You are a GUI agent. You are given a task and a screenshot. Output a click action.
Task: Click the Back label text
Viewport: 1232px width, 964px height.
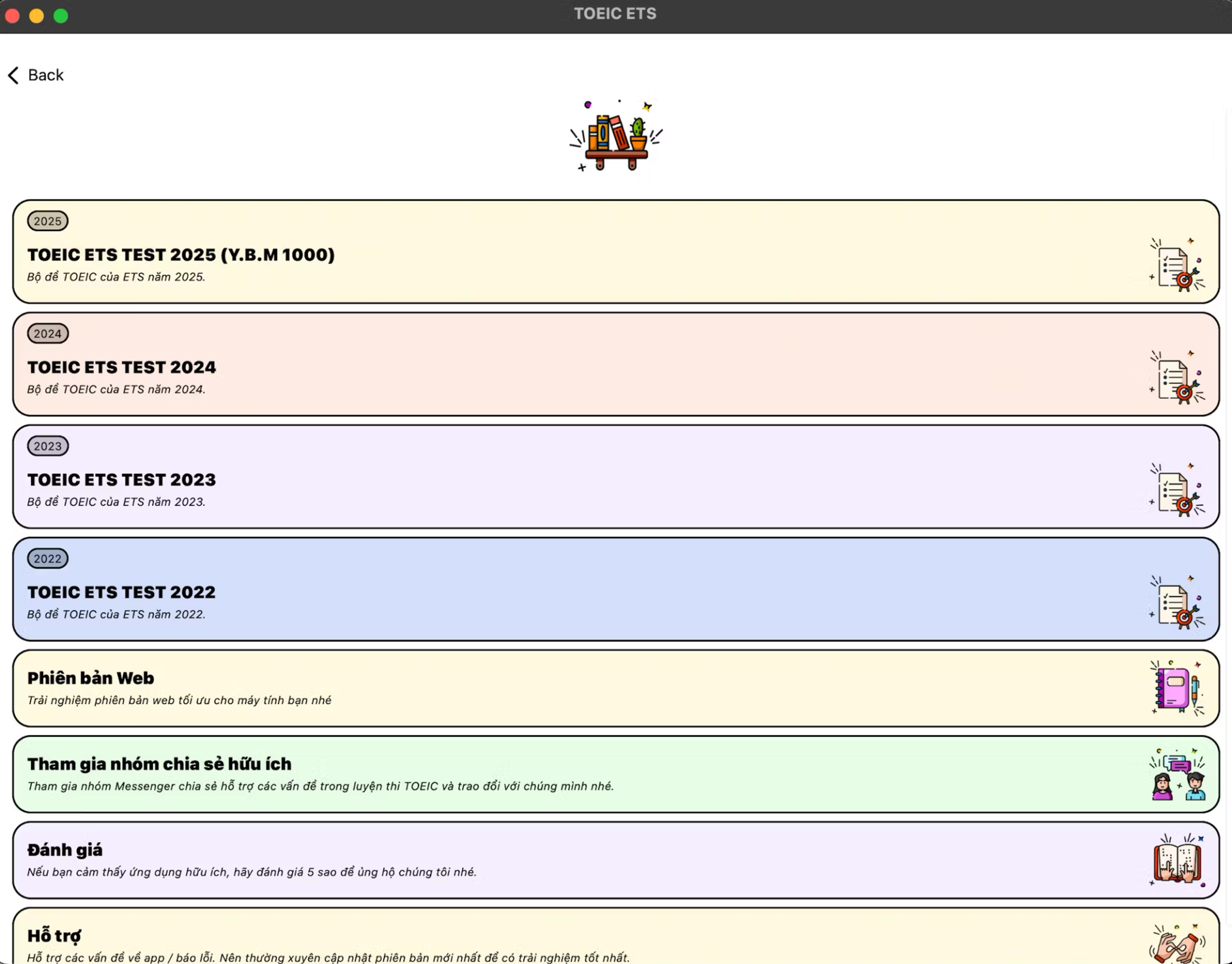[x=46, y=75]
